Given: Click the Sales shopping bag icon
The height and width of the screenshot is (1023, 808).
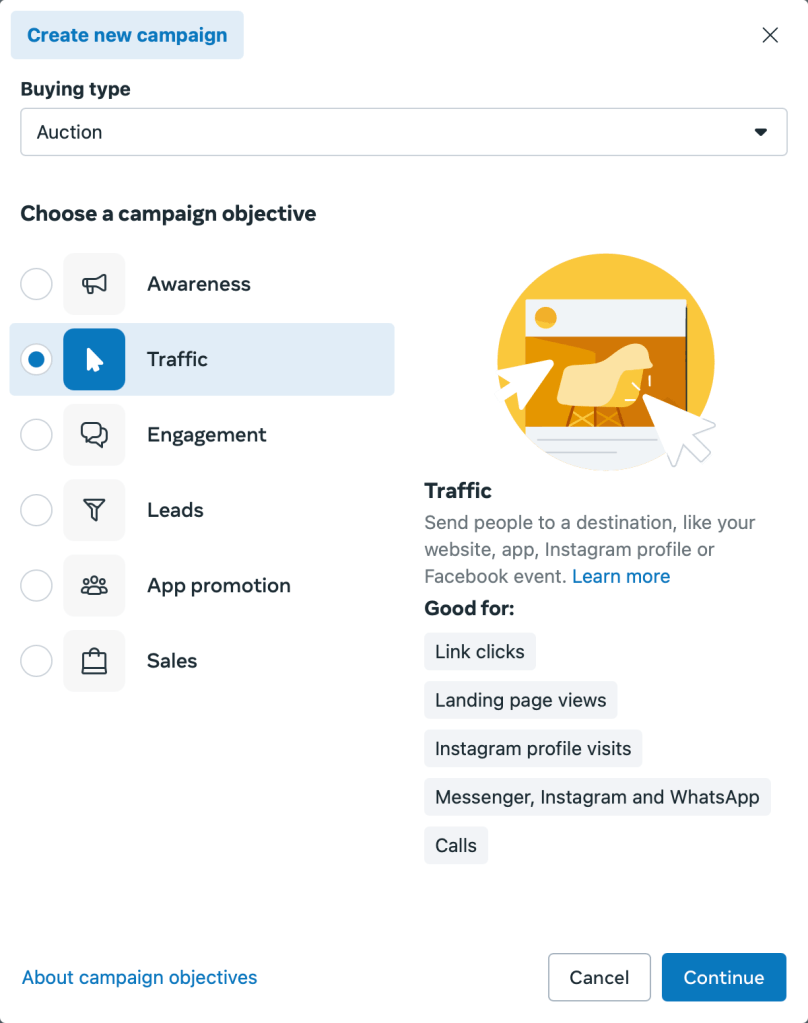Looking at the screenshot, I should point(94,661).
